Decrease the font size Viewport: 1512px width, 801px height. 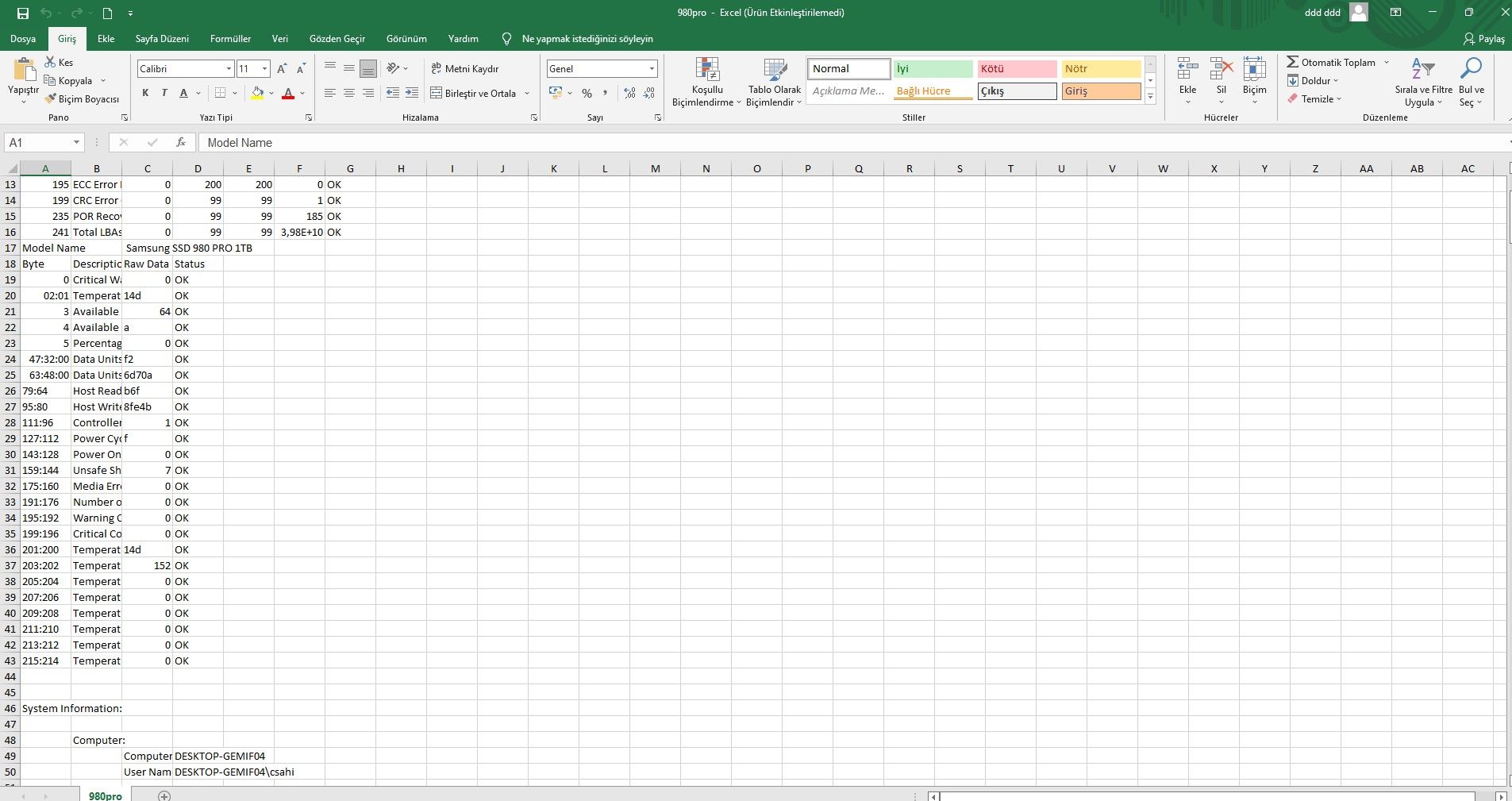[x=301, y=69]
